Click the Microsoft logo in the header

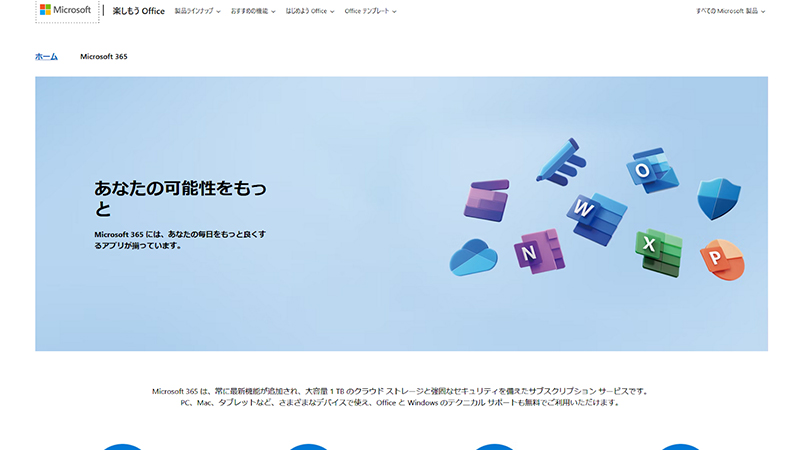click(65, 11)
